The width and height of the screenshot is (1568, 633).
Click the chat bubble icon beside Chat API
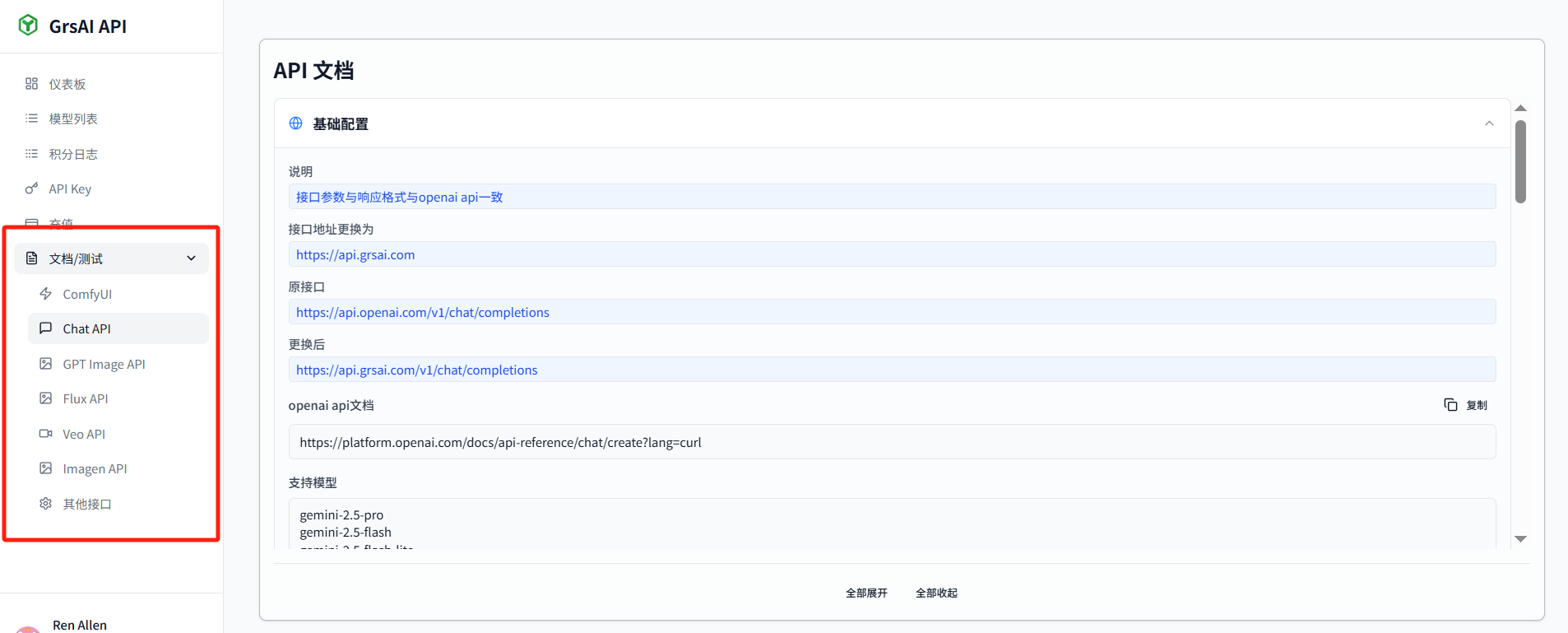(46, 328)
